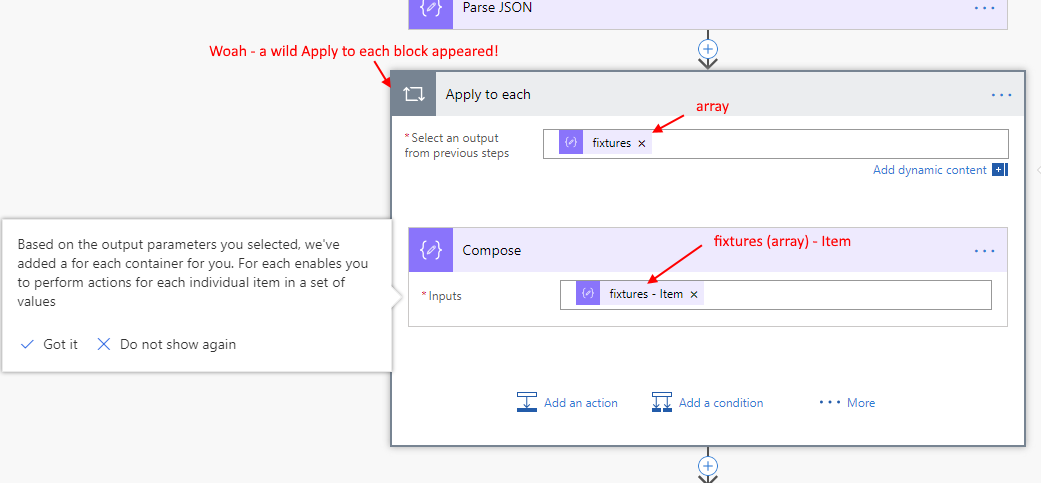Screen dimensions: 1041x483
Task: Click Add an action in the loop
Action: (567, 403)
